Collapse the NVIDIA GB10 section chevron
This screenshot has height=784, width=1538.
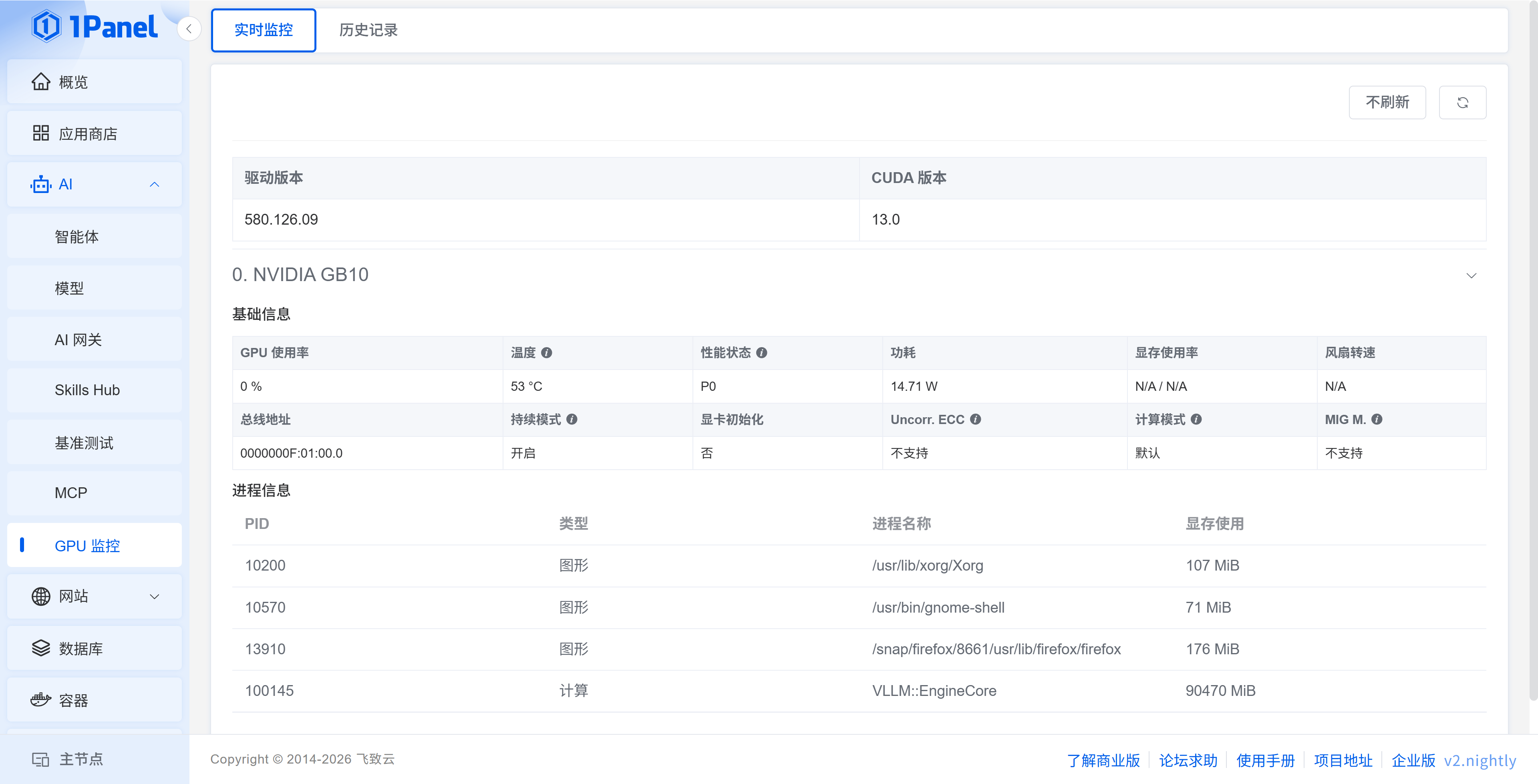(1471, 275)
